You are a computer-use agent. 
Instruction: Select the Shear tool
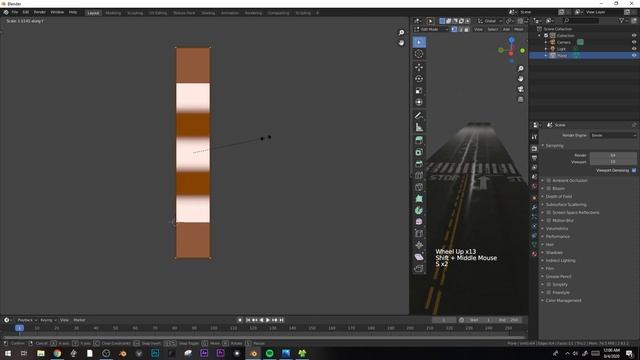[x=419, y=257]
